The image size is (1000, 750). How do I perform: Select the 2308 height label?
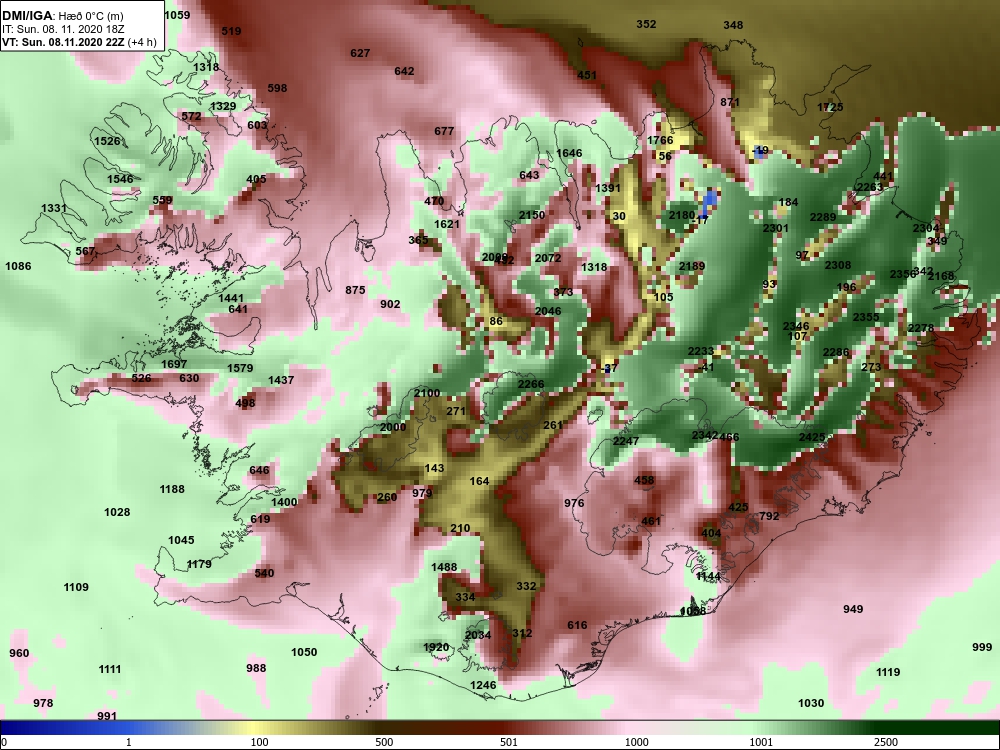point(838,265)
